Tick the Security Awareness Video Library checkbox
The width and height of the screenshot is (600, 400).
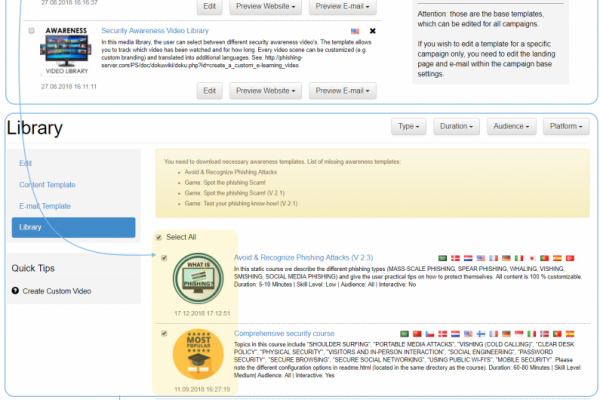[x=32, y=31]
